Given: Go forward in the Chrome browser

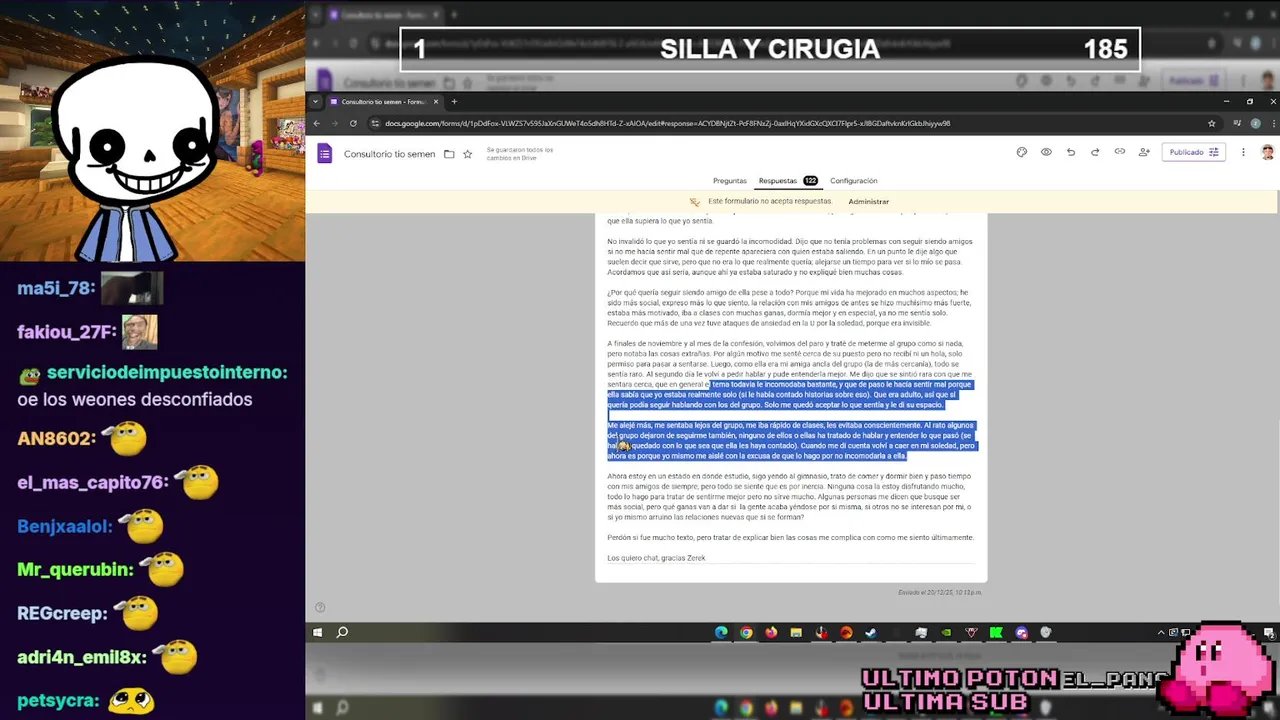Looking at the screenshot, I should pos(335,123).
